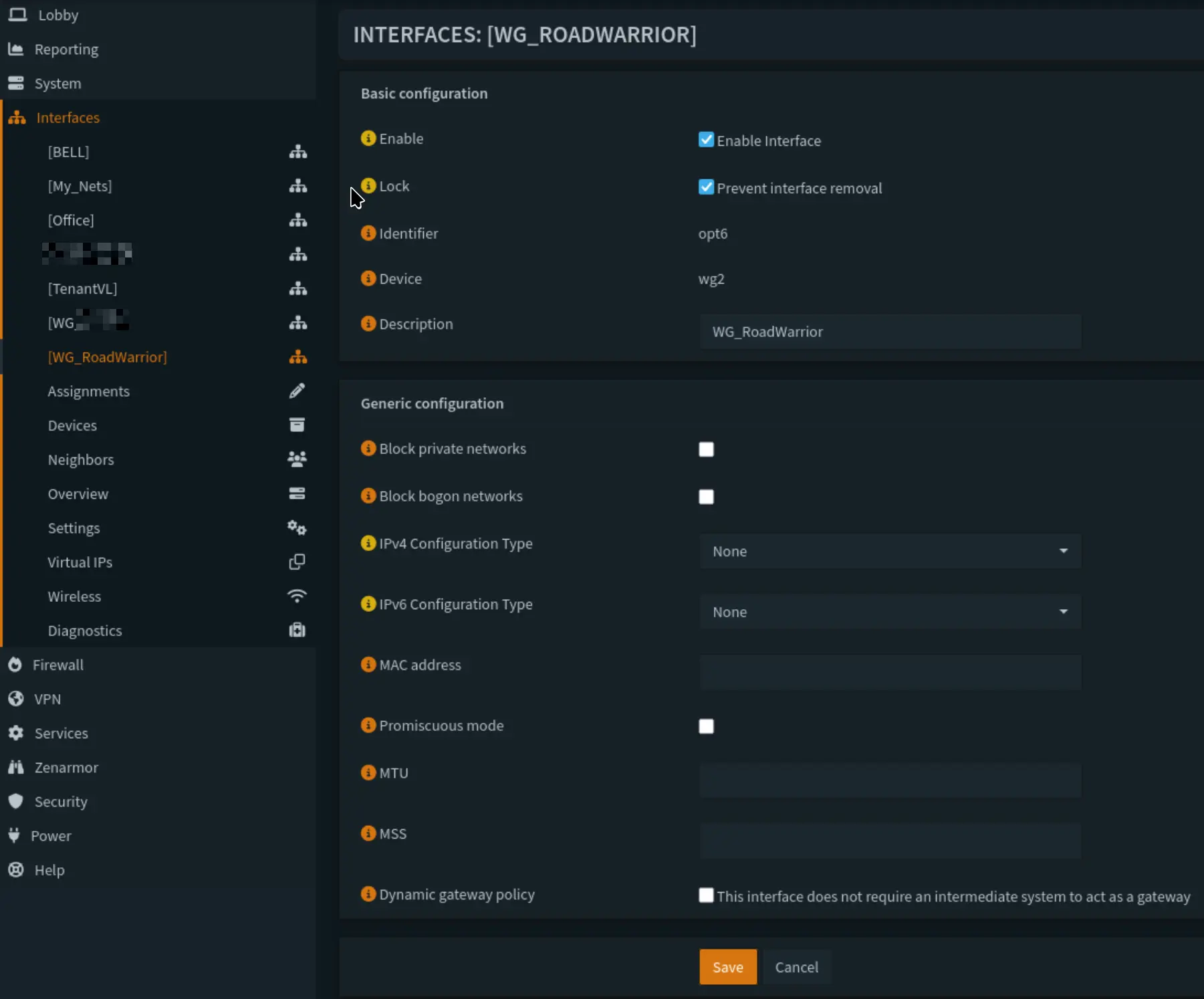Click the MTU input field

[x=890, y=780]
